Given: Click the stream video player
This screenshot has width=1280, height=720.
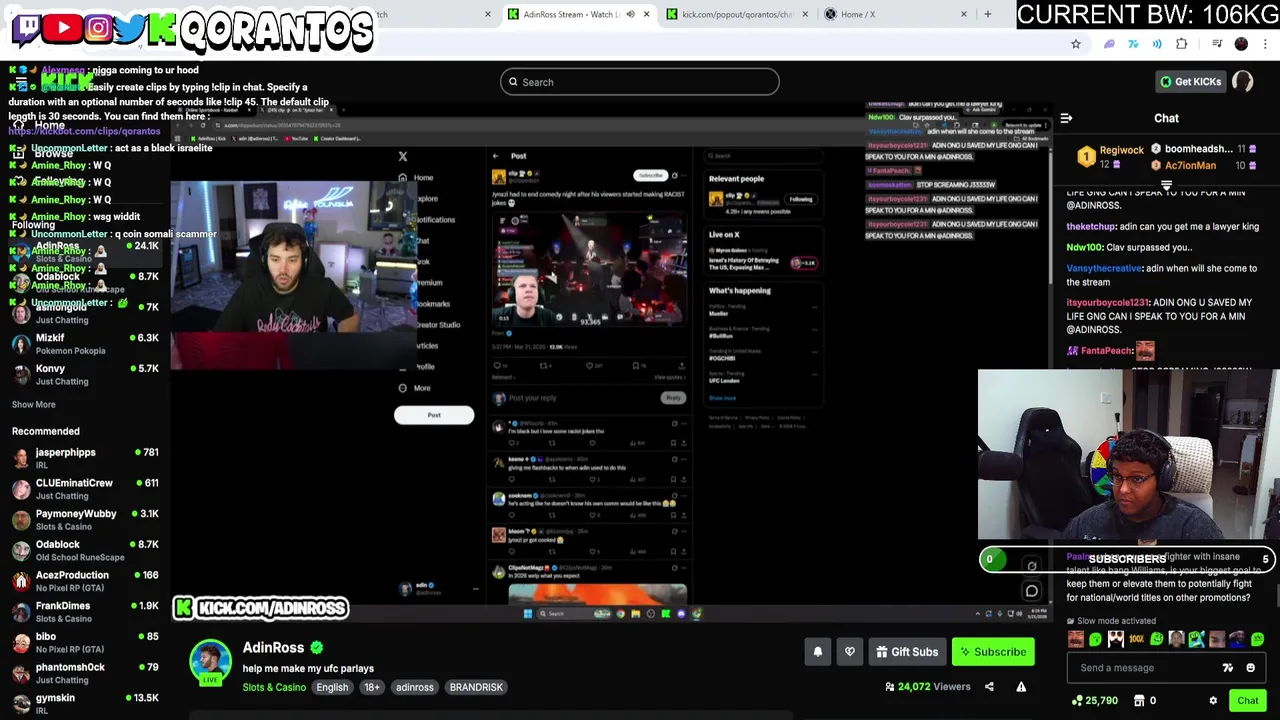Looking at the screenshot, I should 611,362.
